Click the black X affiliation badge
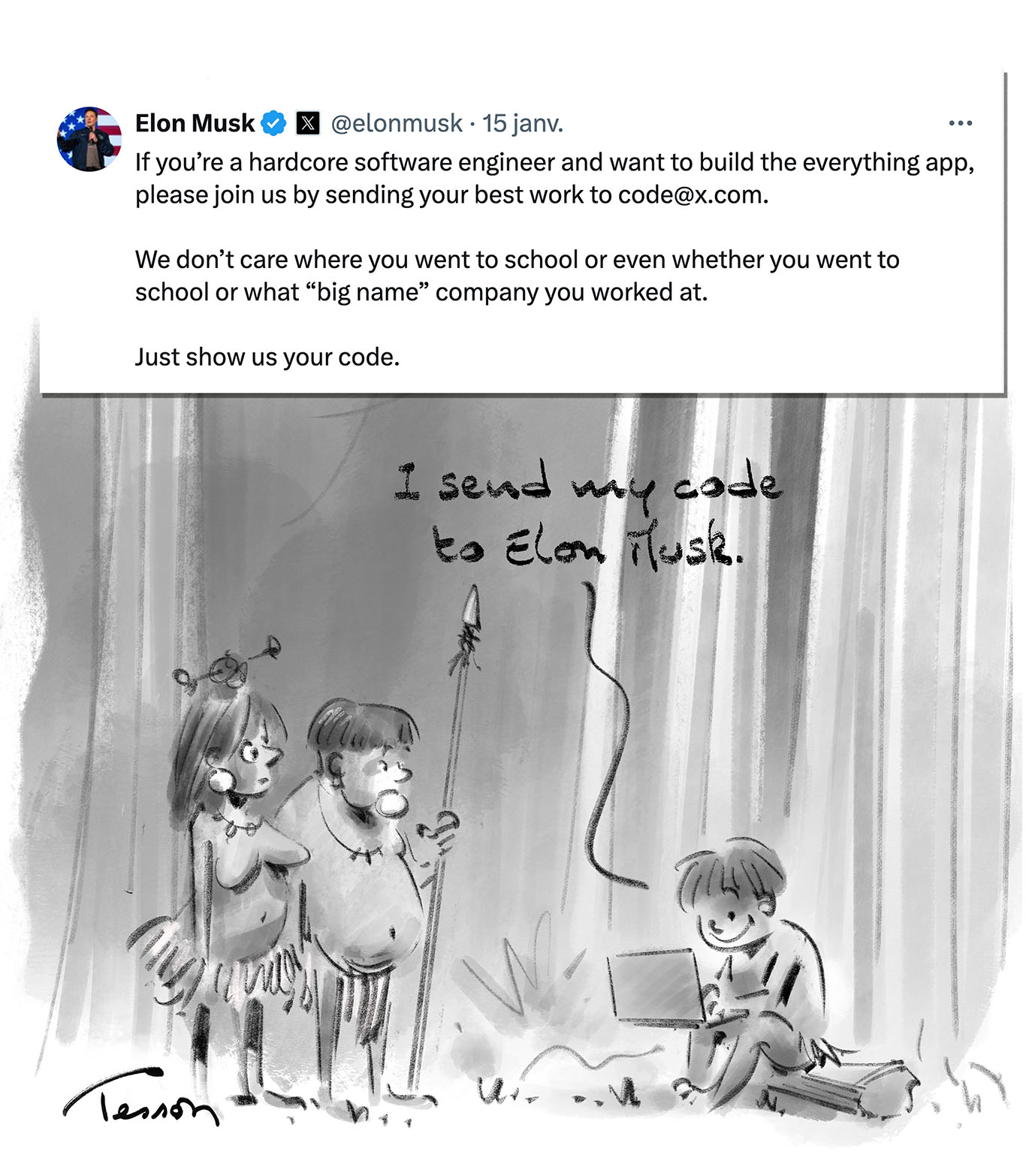The image size is (1035, 1176). click(x=308, y=123)
